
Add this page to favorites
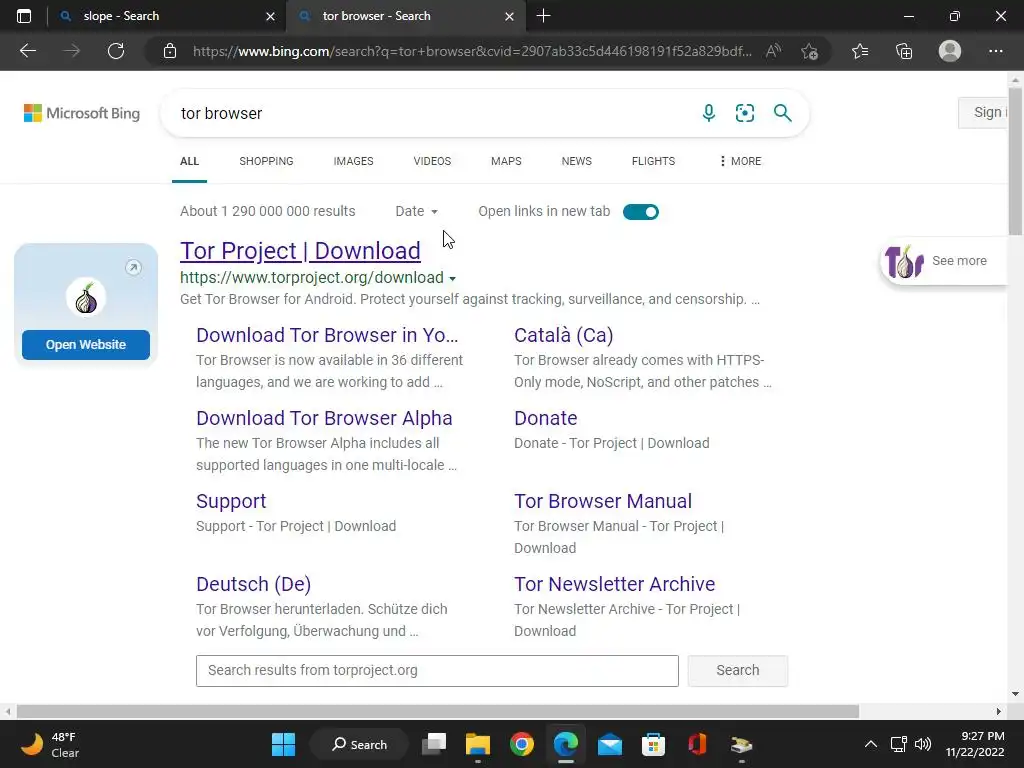pyautogui.click(x=810, y=51)
